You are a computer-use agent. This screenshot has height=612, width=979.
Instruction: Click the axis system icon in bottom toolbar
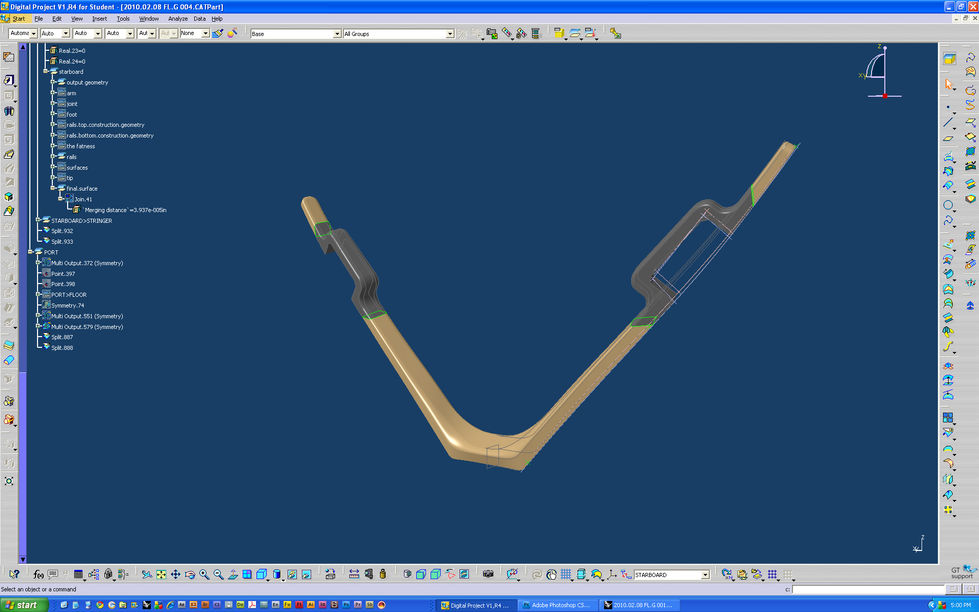(612, 574)
